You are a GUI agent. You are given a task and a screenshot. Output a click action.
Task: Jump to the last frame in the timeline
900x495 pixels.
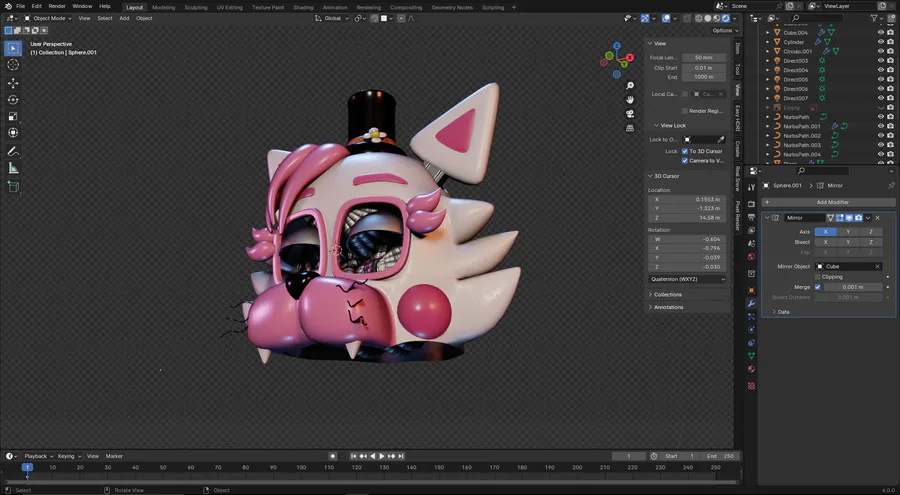401,456
